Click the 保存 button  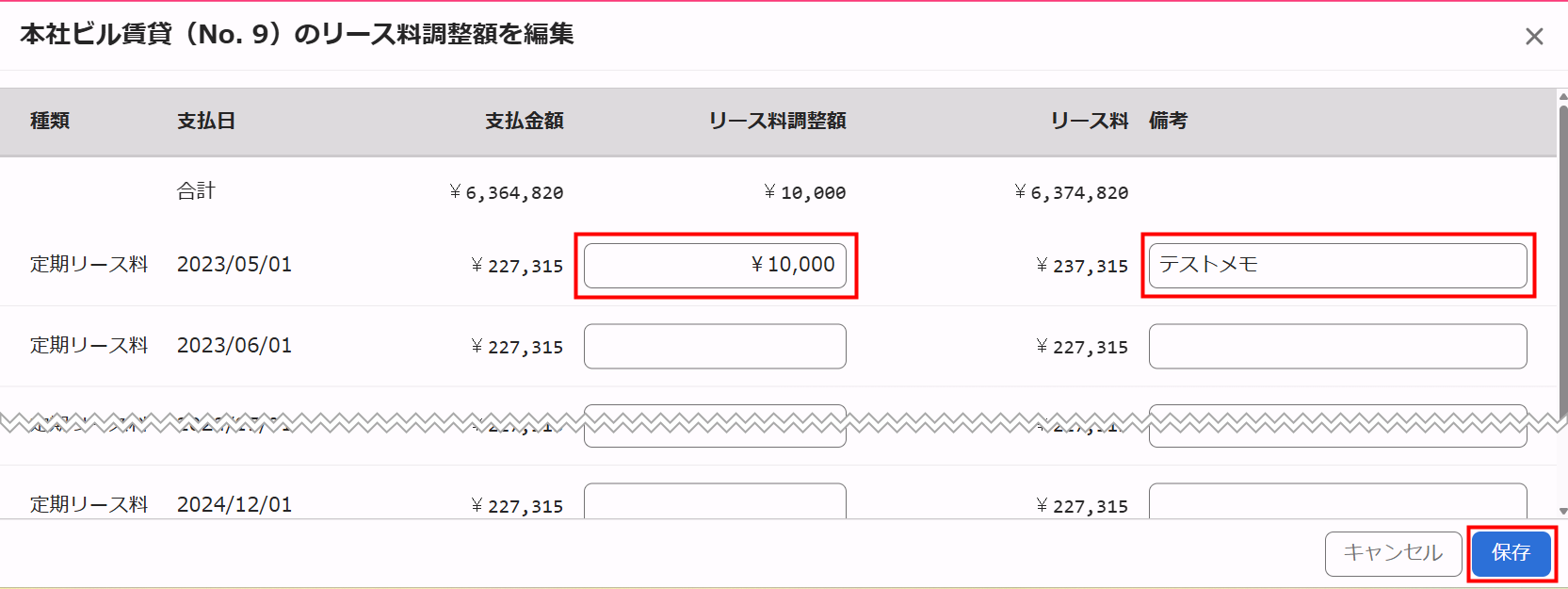[x=1511, y=553]
